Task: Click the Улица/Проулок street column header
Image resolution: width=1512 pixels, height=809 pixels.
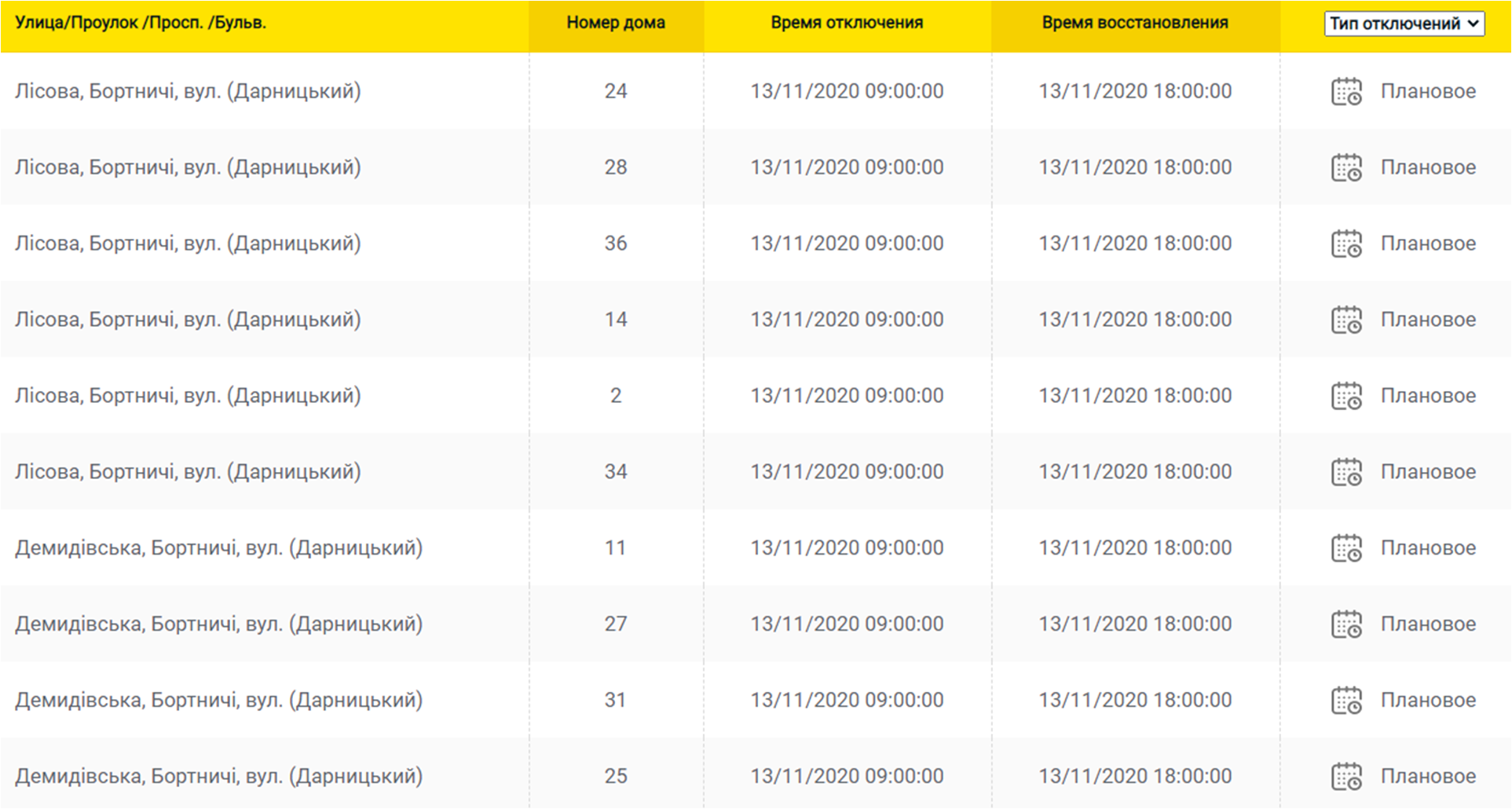Action: pos(141,23)
